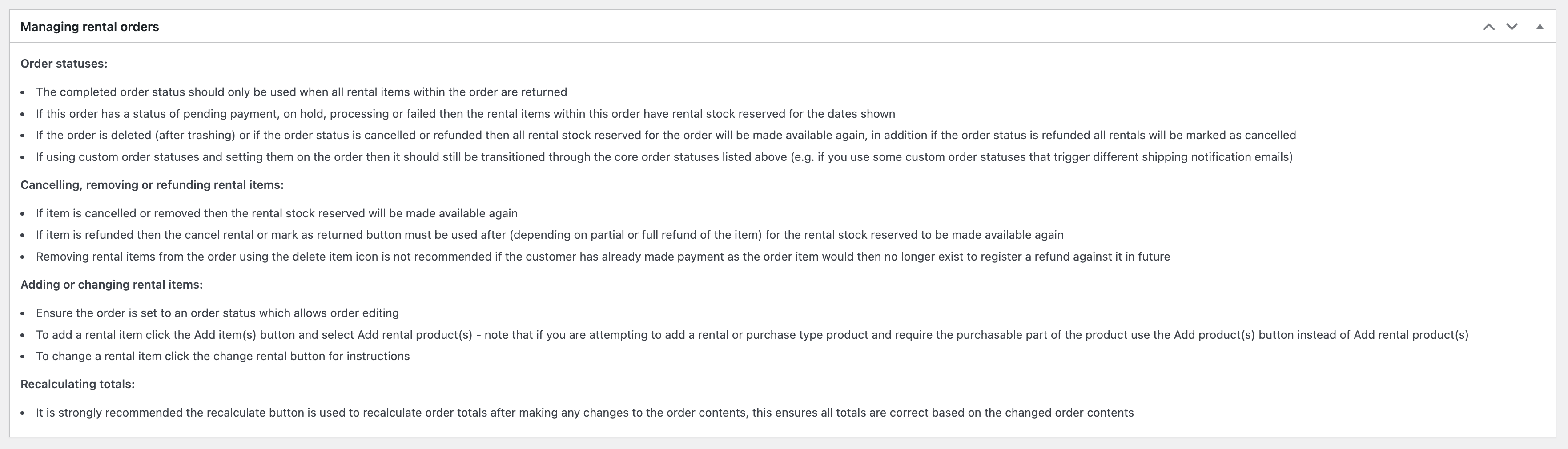Click the item is refunded bullet text

(x=549, y=235)
